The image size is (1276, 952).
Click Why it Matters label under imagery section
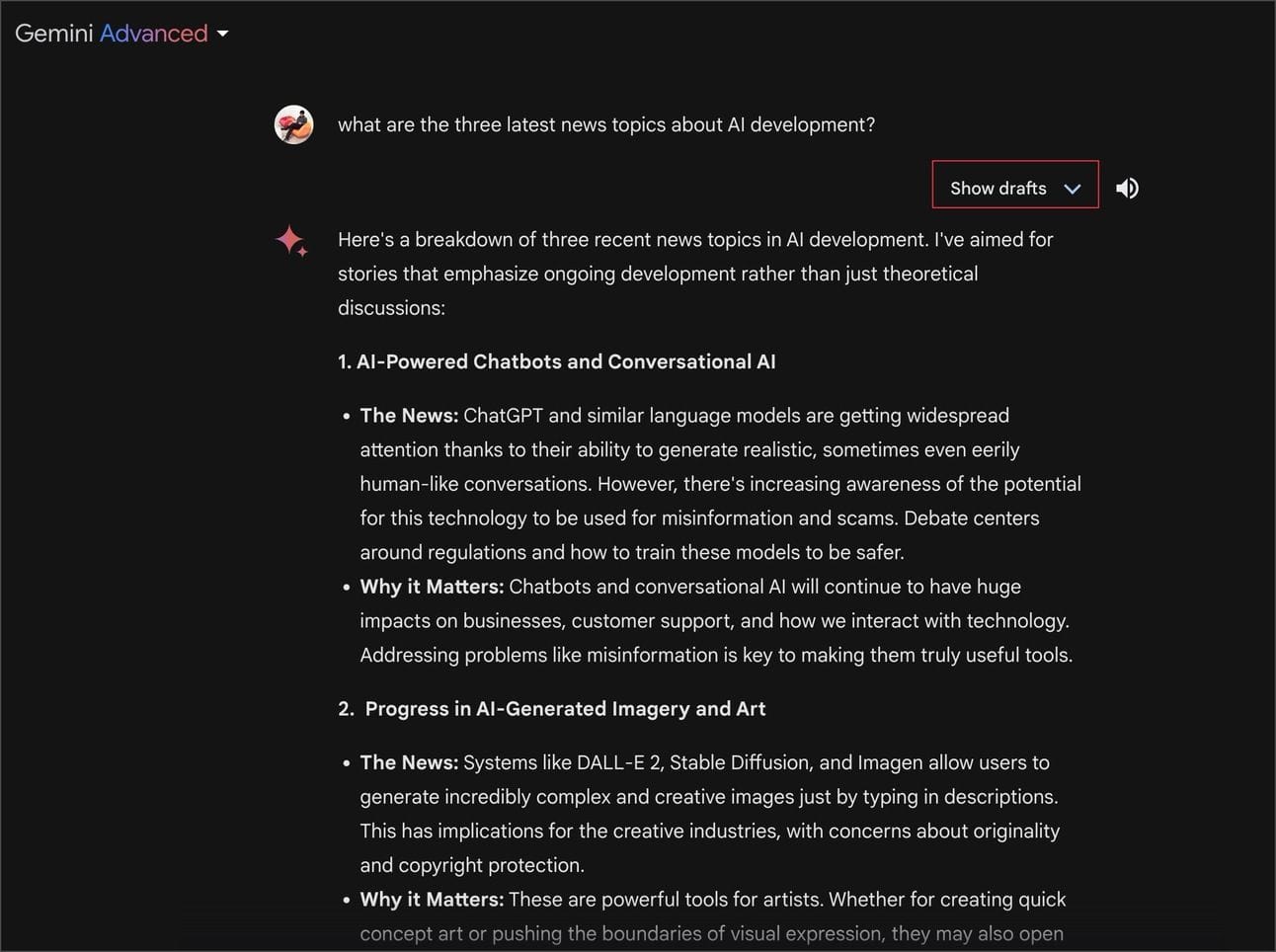coord(432,900)
